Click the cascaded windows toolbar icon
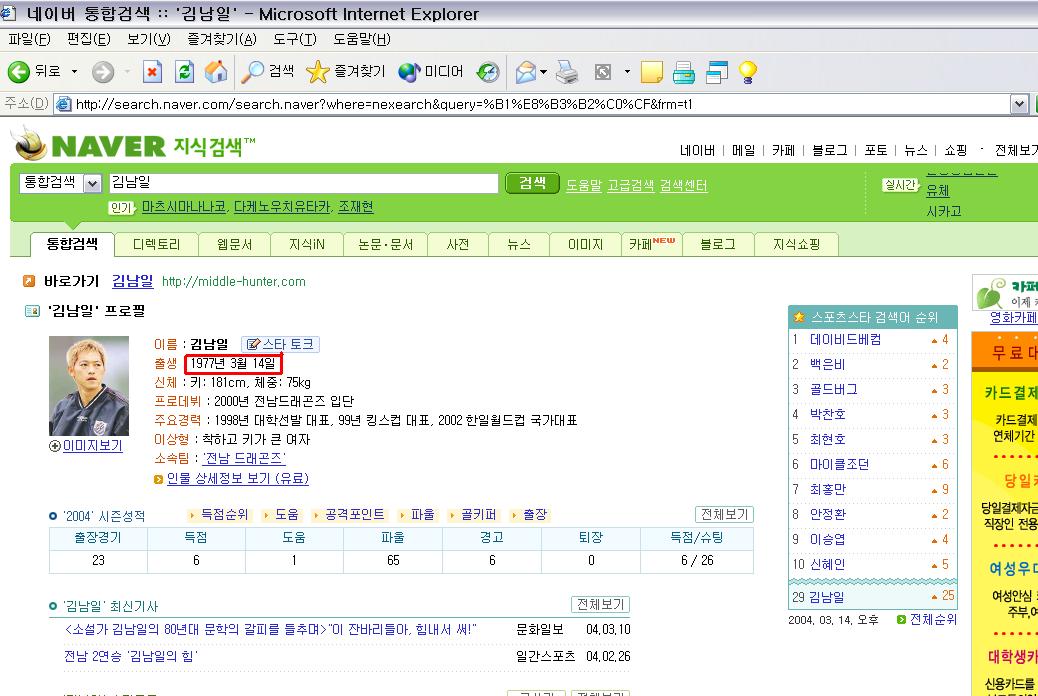The width and height of the screenshot is (1038, 696). [717, 72]
